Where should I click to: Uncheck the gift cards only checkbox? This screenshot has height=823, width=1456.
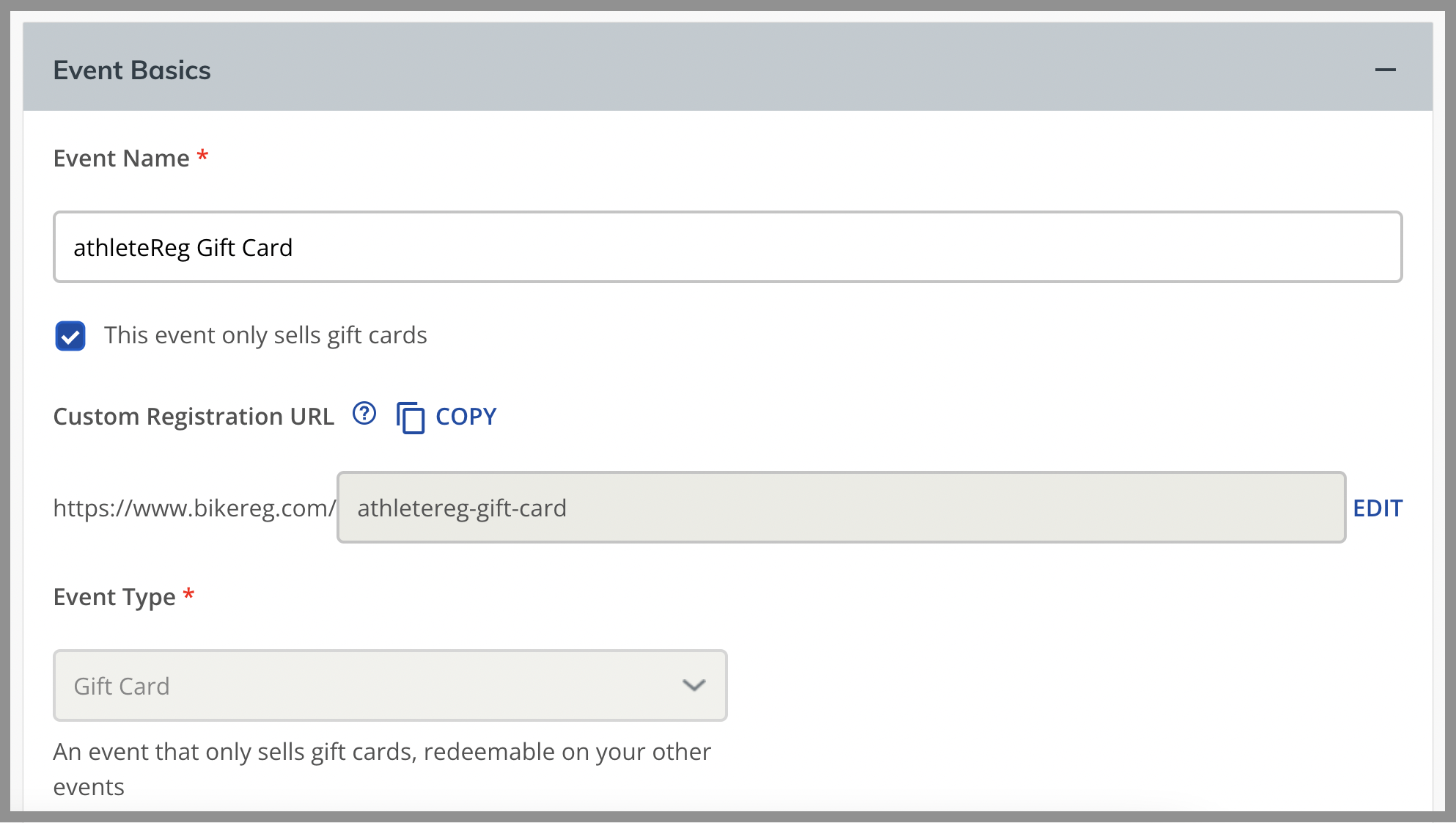(70, 336)
